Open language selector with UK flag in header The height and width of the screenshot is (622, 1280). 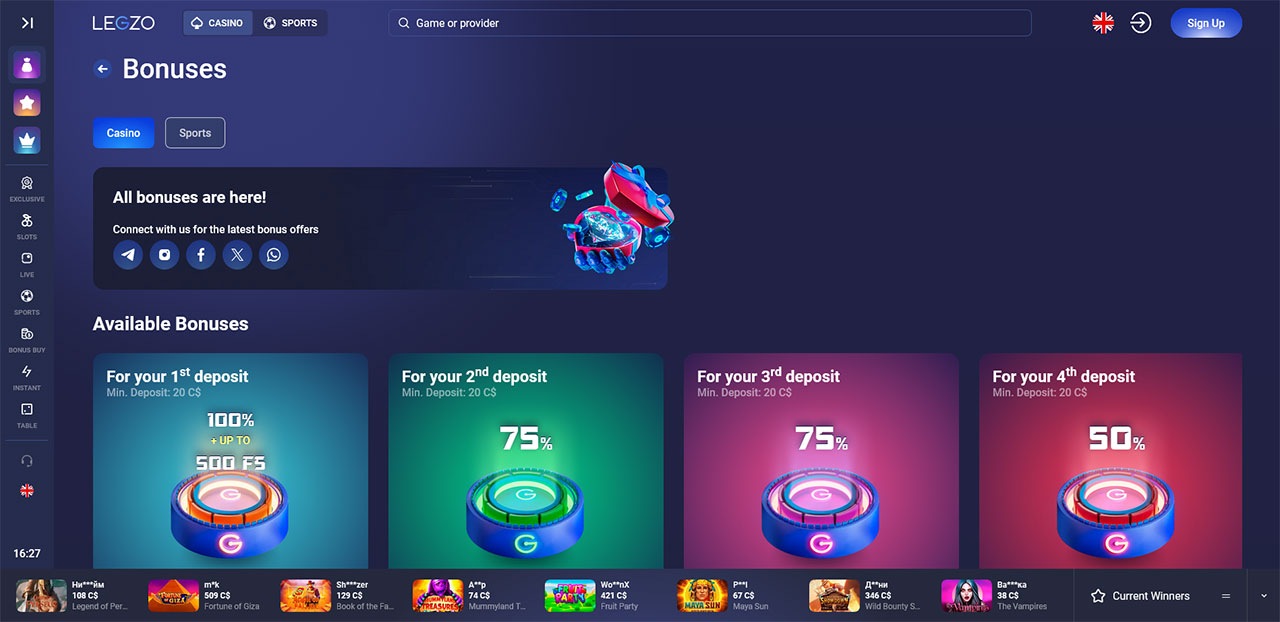tap(1103, 23)
